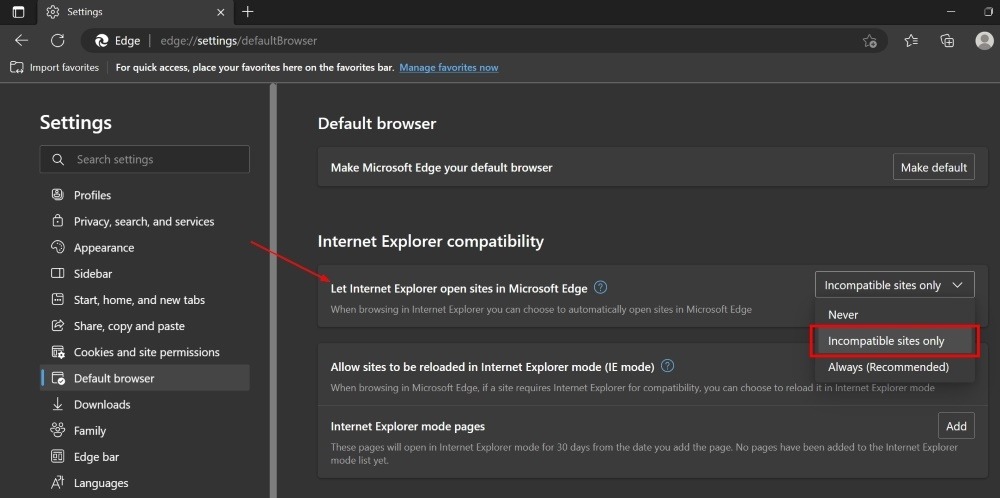Click the Manage favorites now link
Viewport: 1000px width, 498px height.
coord(448,68)
